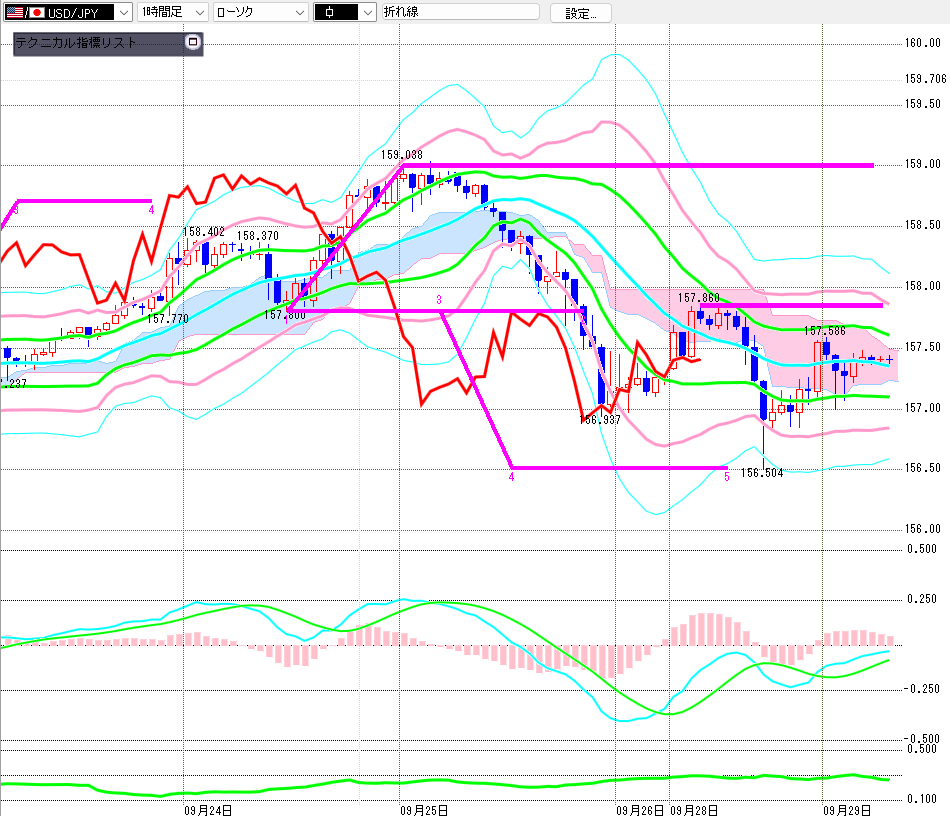This screenshot has width=950, height=816.
Task: Click the 158.370 price label
Action: pyautogui.click(x=257, y=236)
